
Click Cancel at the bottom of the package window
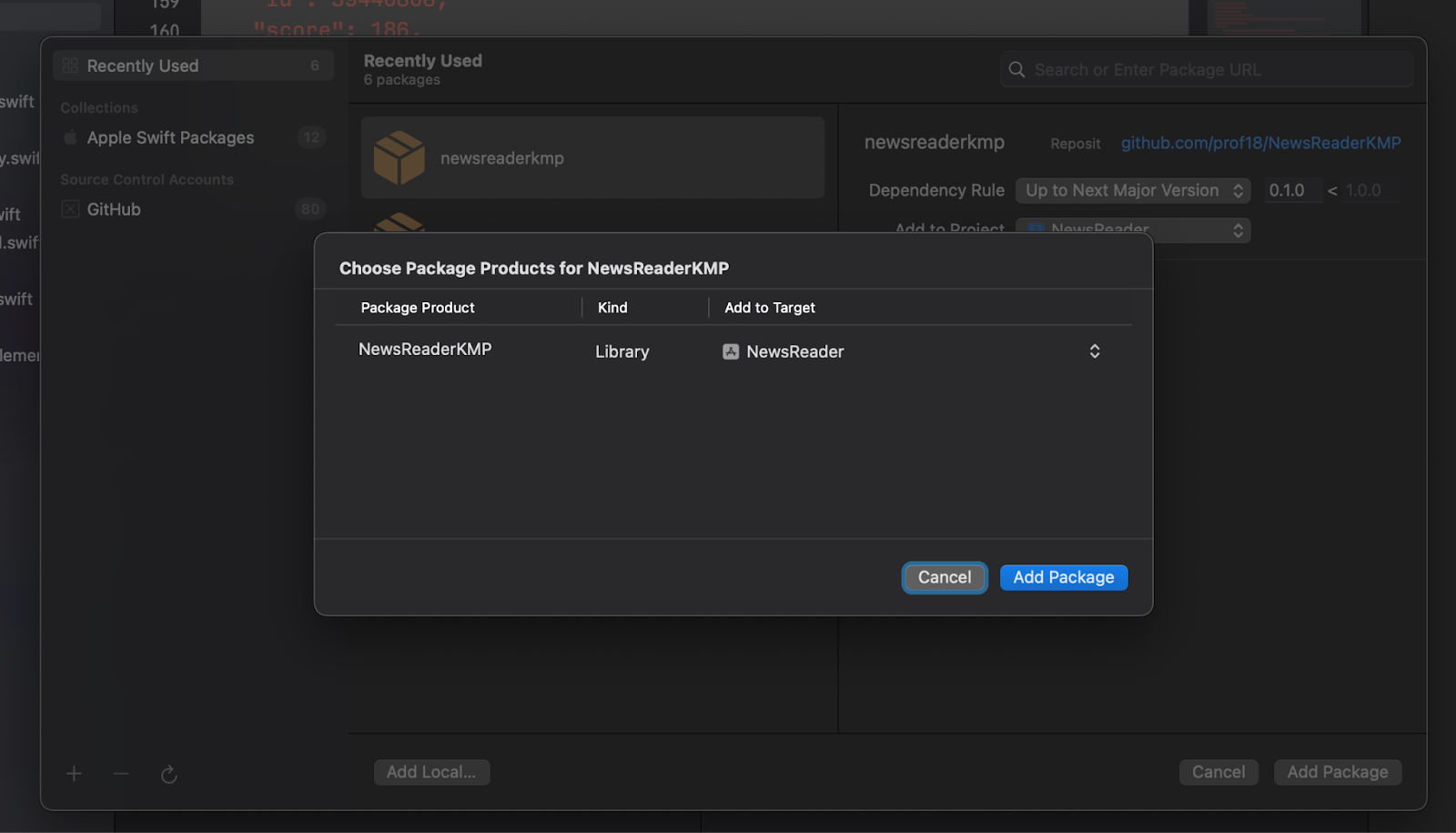pos(1218,772)
